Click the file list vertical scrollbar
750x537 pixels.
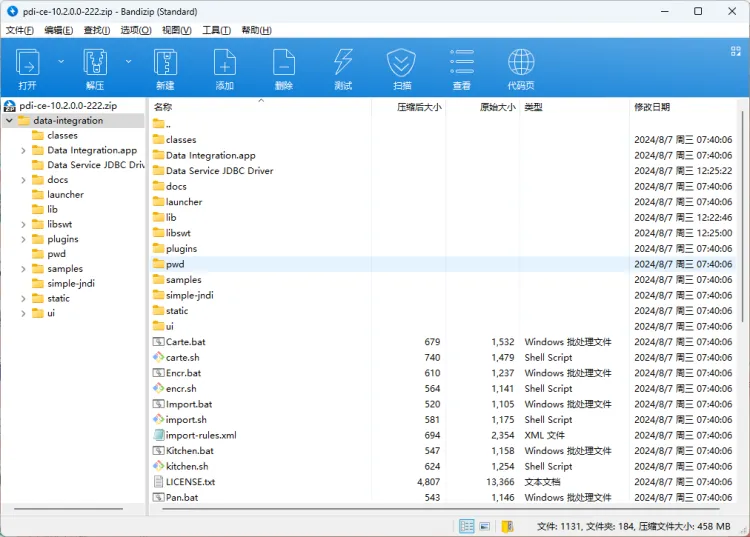click(x=742, y=216)
